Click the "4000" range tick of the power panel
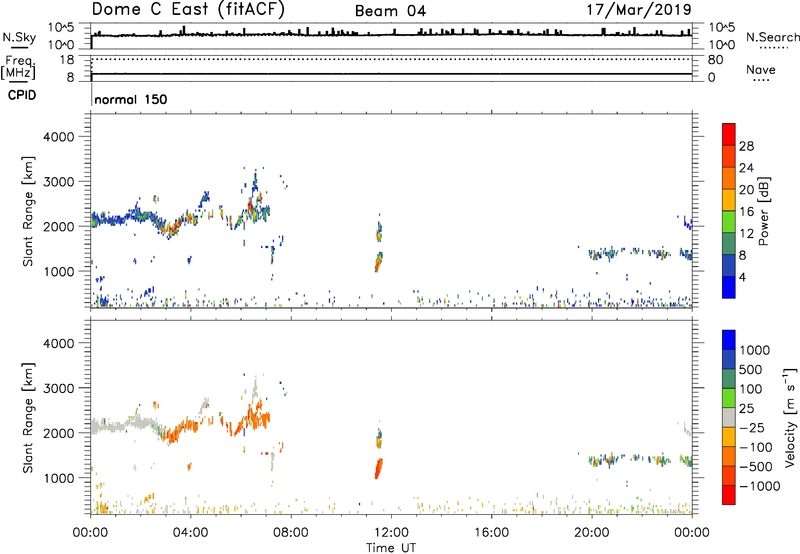This screenshot has width=800, height=554. tap(59, 137)
